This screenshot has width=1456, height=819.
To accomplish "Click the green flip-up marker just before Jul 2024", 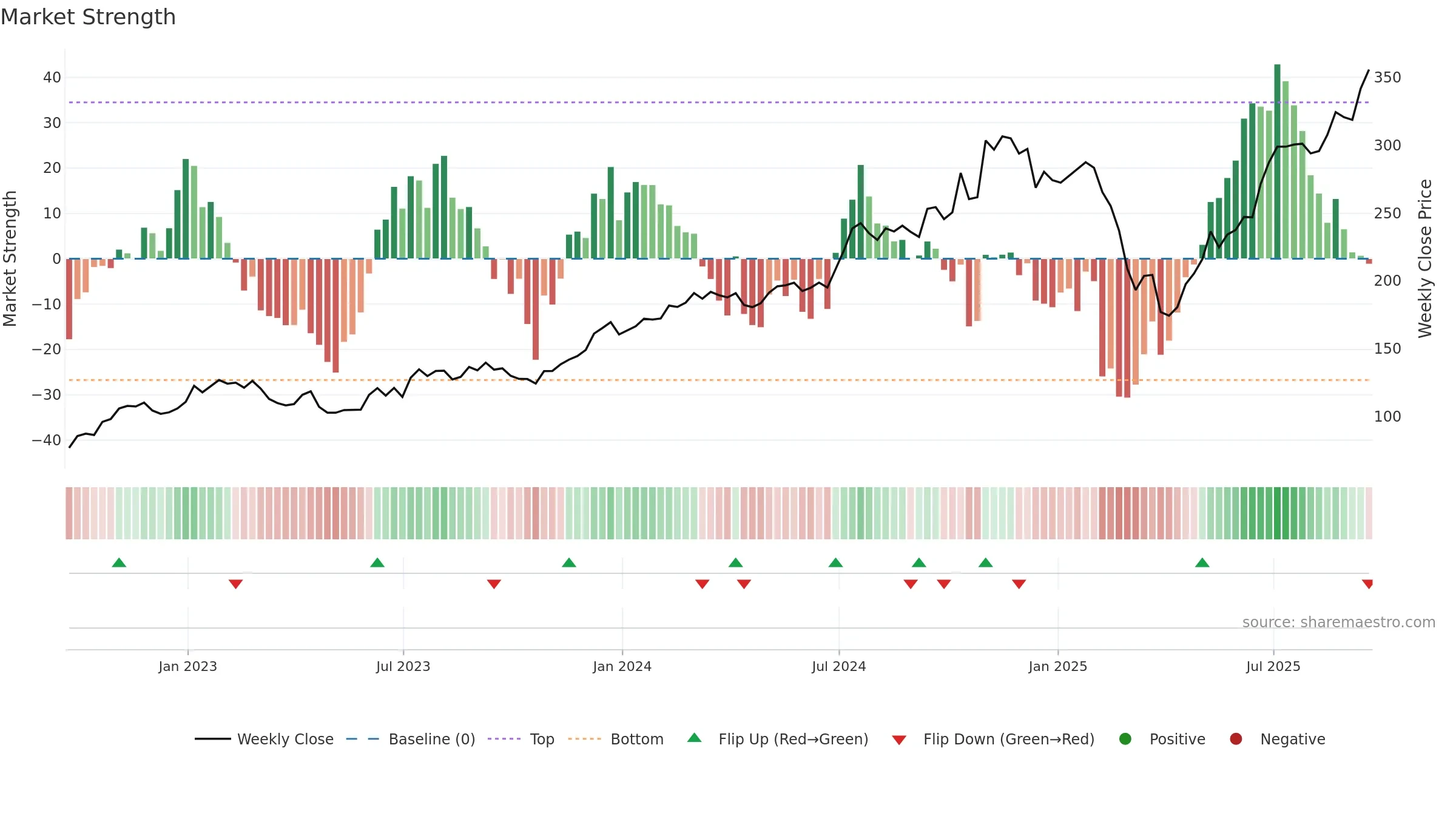I will (x=835, y=562).
